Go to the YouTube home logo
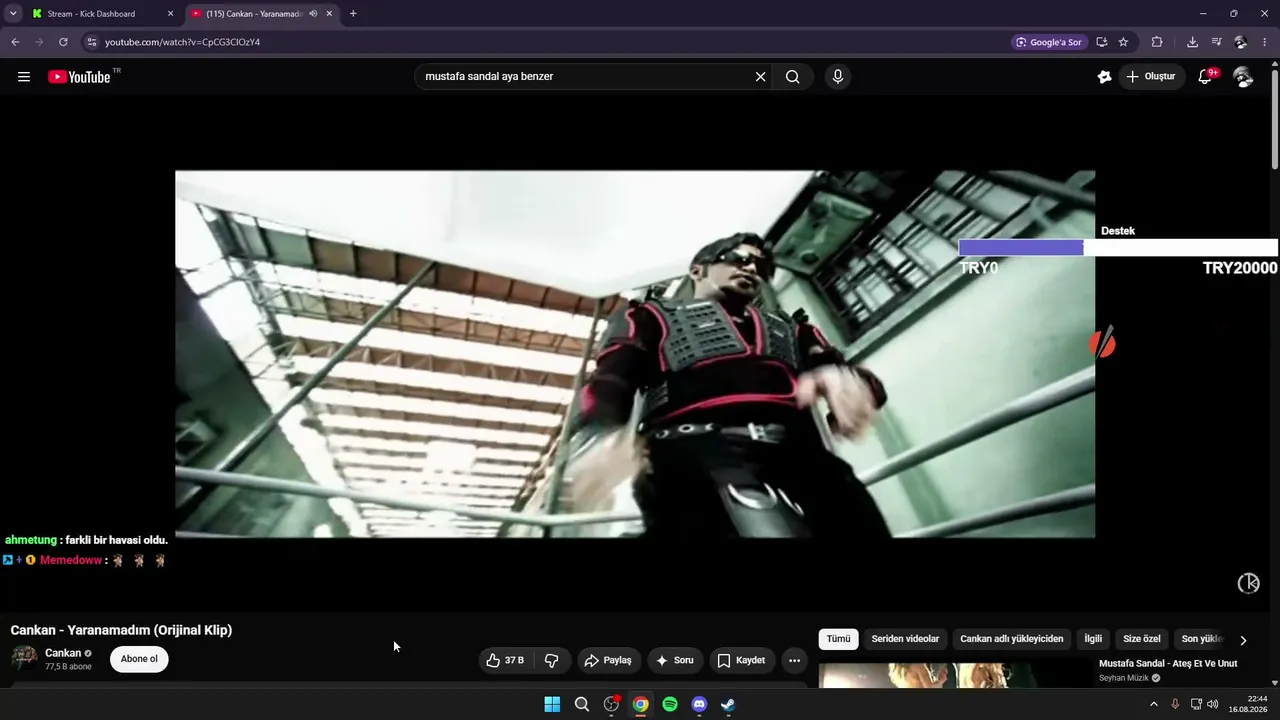 click(x=79, y=77)
